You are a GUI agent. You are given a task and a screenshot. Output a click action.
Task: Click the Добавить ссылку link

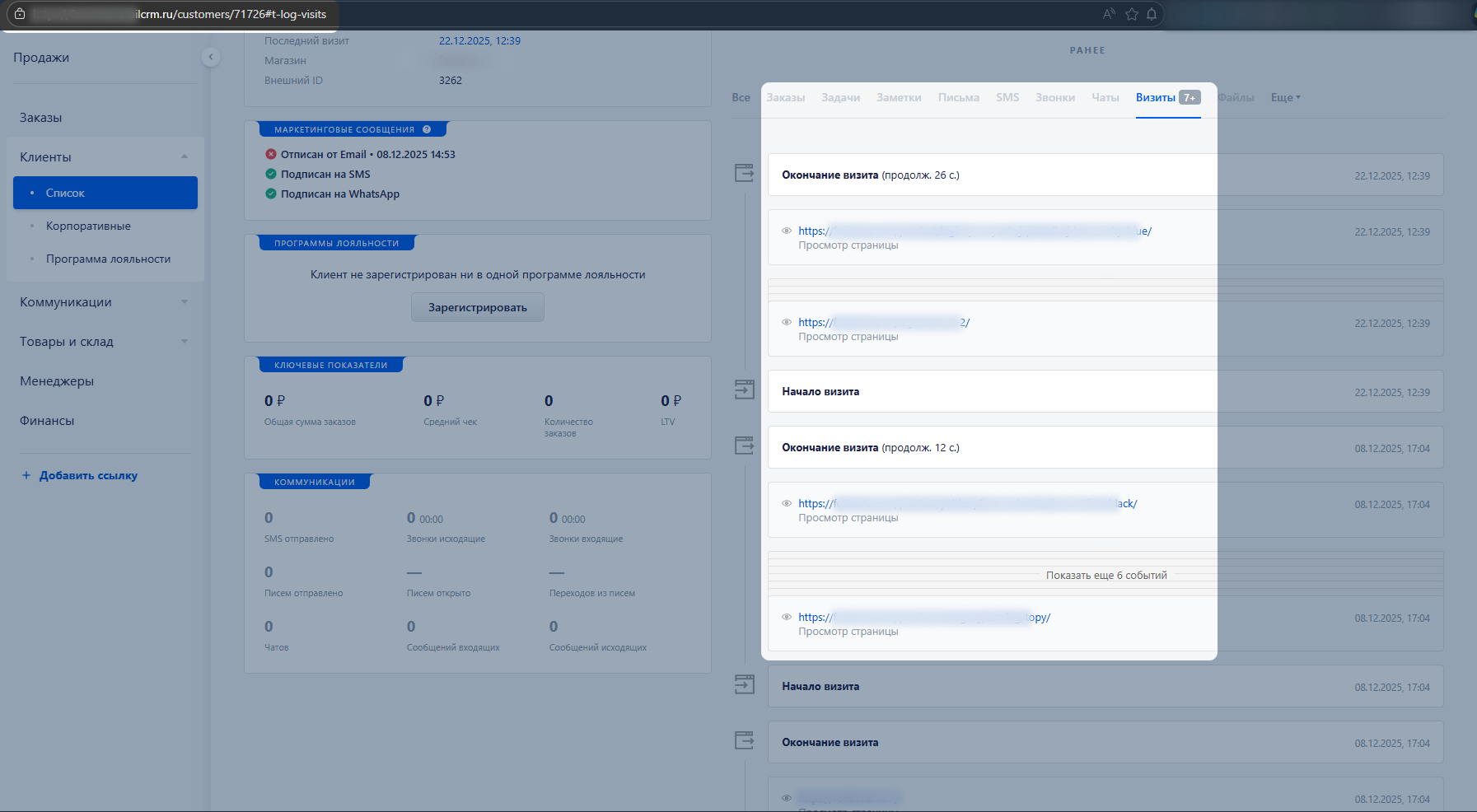88,475
